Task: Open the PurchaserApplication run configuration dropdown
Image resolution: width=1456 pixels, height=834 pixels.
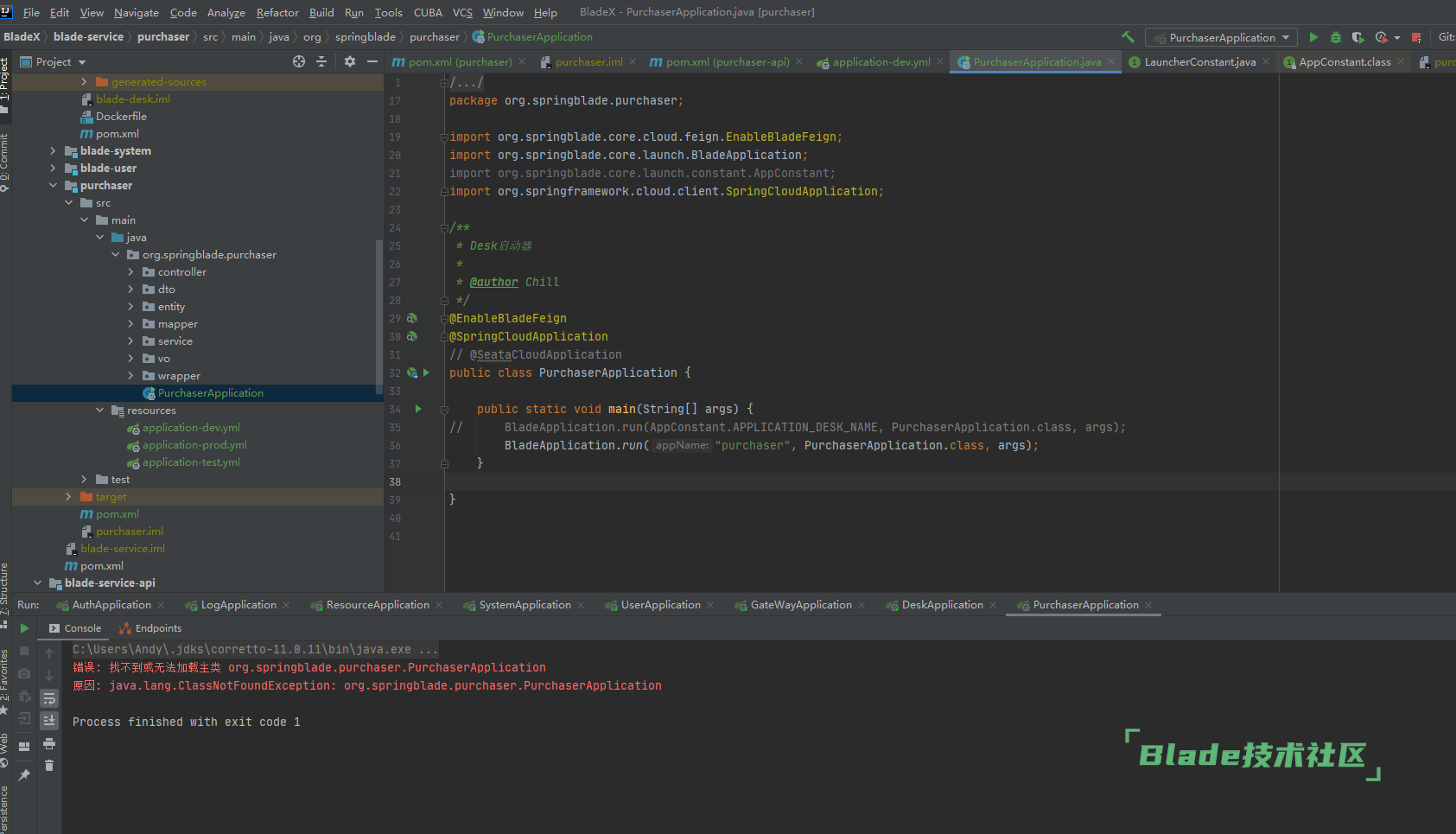Action: [1221, 37]
